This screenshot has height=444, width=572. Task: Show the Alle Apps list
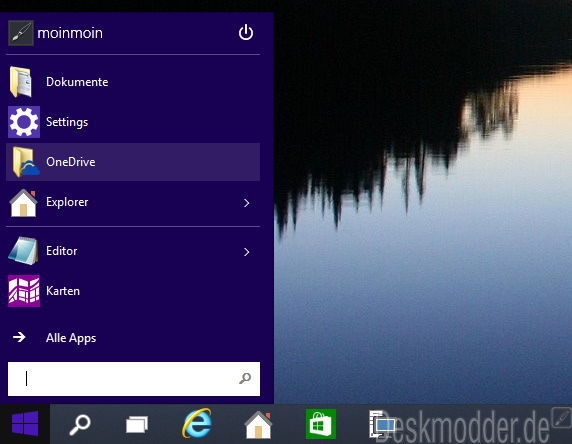[x=71, y=338]
